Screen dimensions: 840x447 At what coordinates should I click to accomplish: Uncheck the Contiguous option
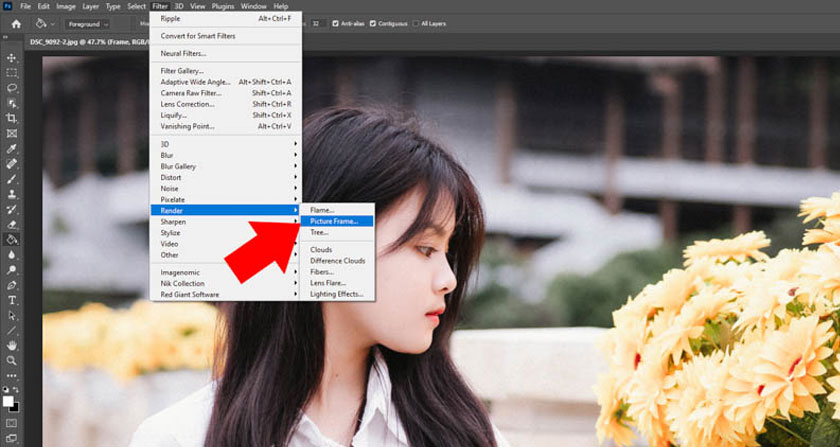pos(374,23)
